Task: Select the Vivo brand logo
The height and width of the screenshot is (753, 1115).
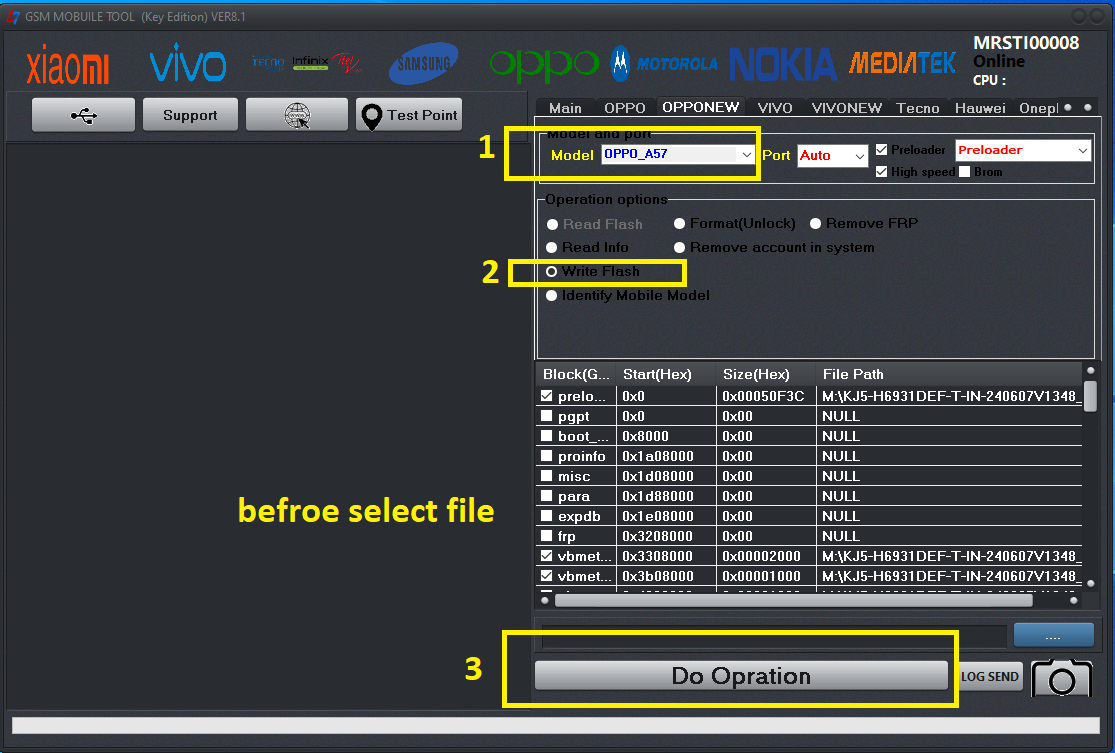Action: pyautogui.click(x=187, y=66)
